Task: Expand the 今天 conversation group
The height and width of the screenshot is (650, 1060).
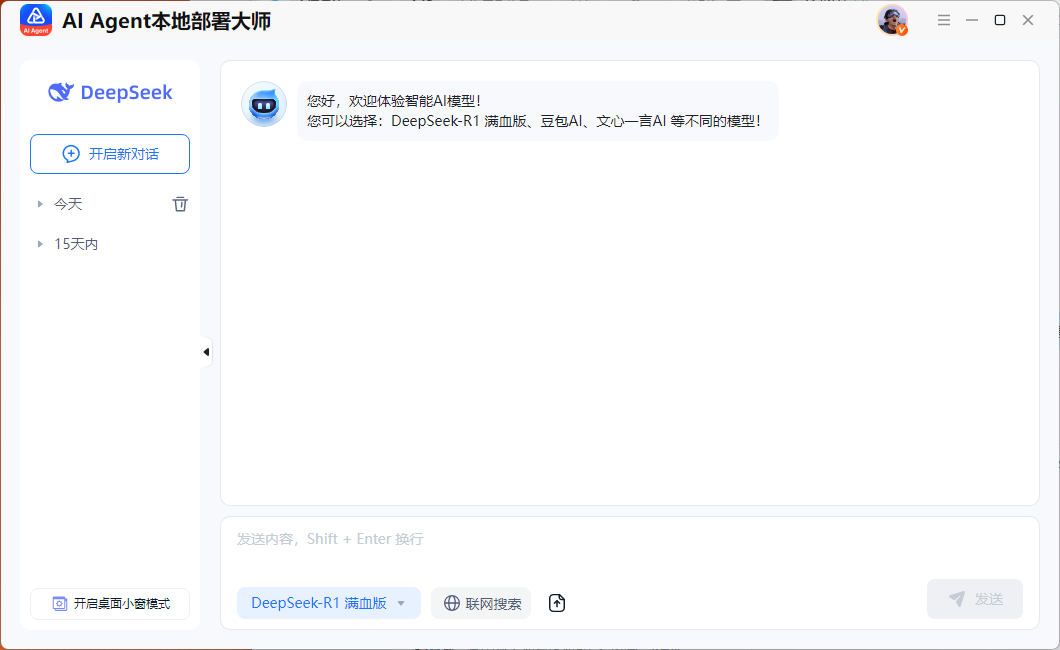Action: (40, 204)
